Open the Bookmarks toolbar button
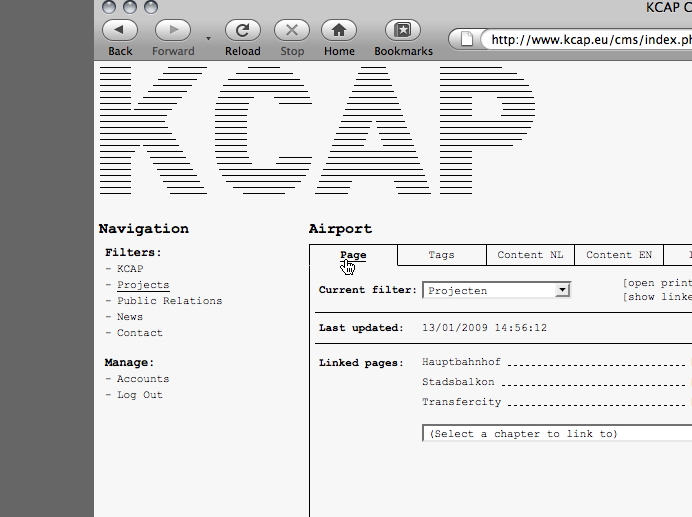 tap(403, 31)
